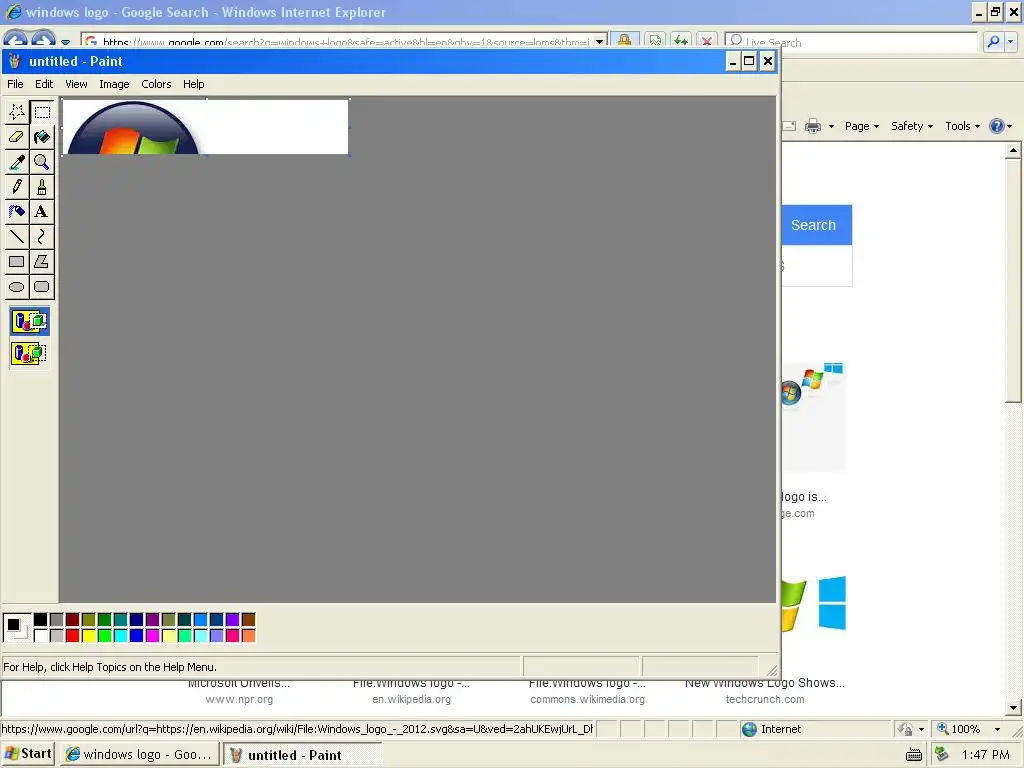Open the Tools dropdown in Internet Explorer
This screenshot has height=768, width=1024.
point(963,126)
